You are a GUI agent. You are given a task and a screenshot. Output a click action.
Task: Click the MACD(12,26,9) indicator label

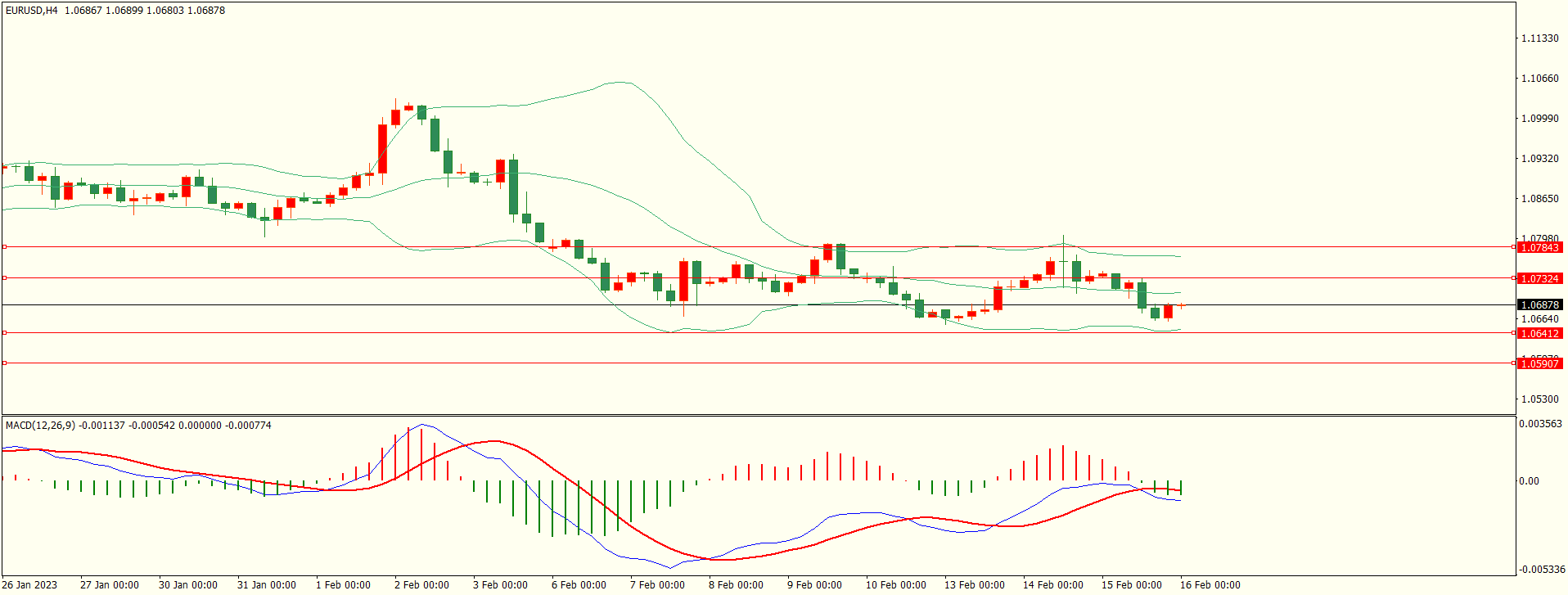click(40, 425)
